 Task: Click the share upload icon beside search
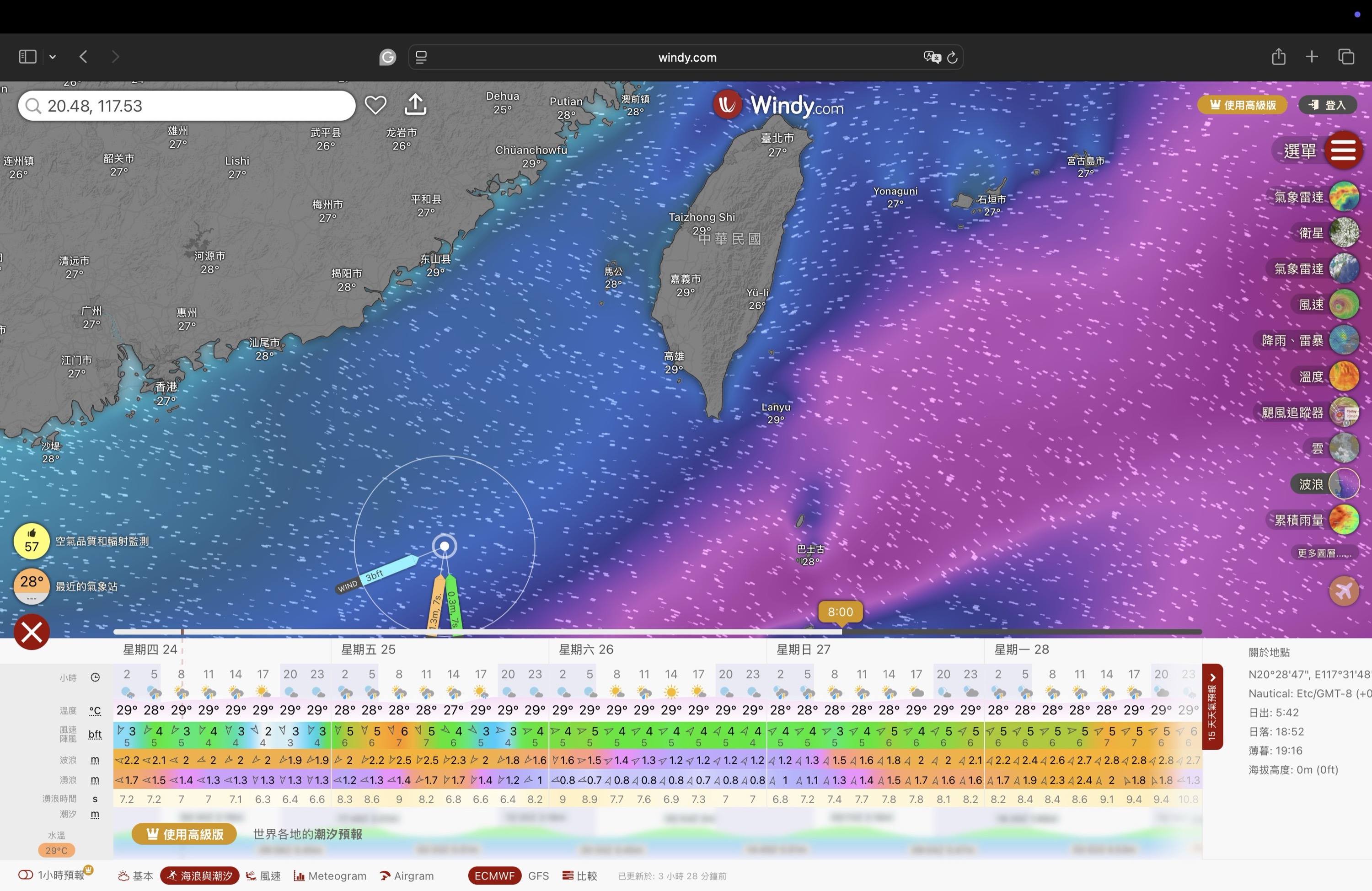click(415, 105)
